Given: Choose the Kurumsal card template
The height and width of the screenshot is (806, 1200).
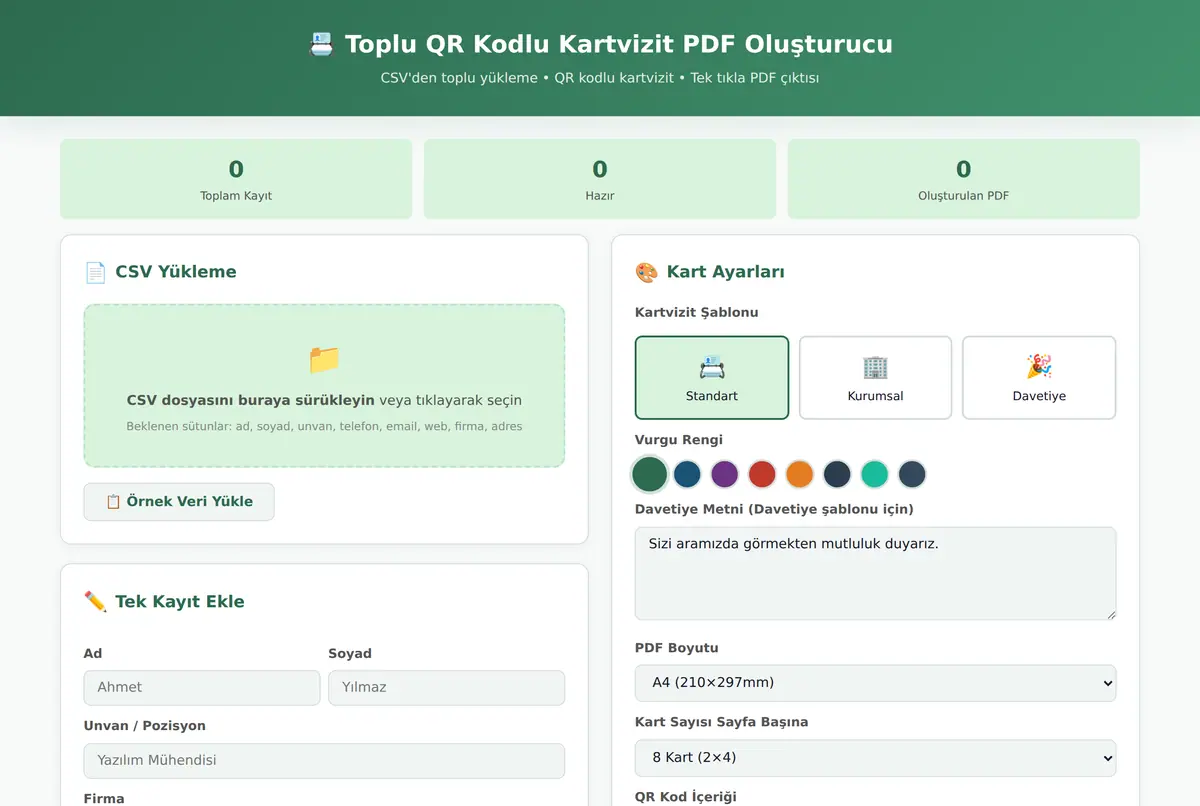Looking at the screenshot, I should tap(875, 377).
